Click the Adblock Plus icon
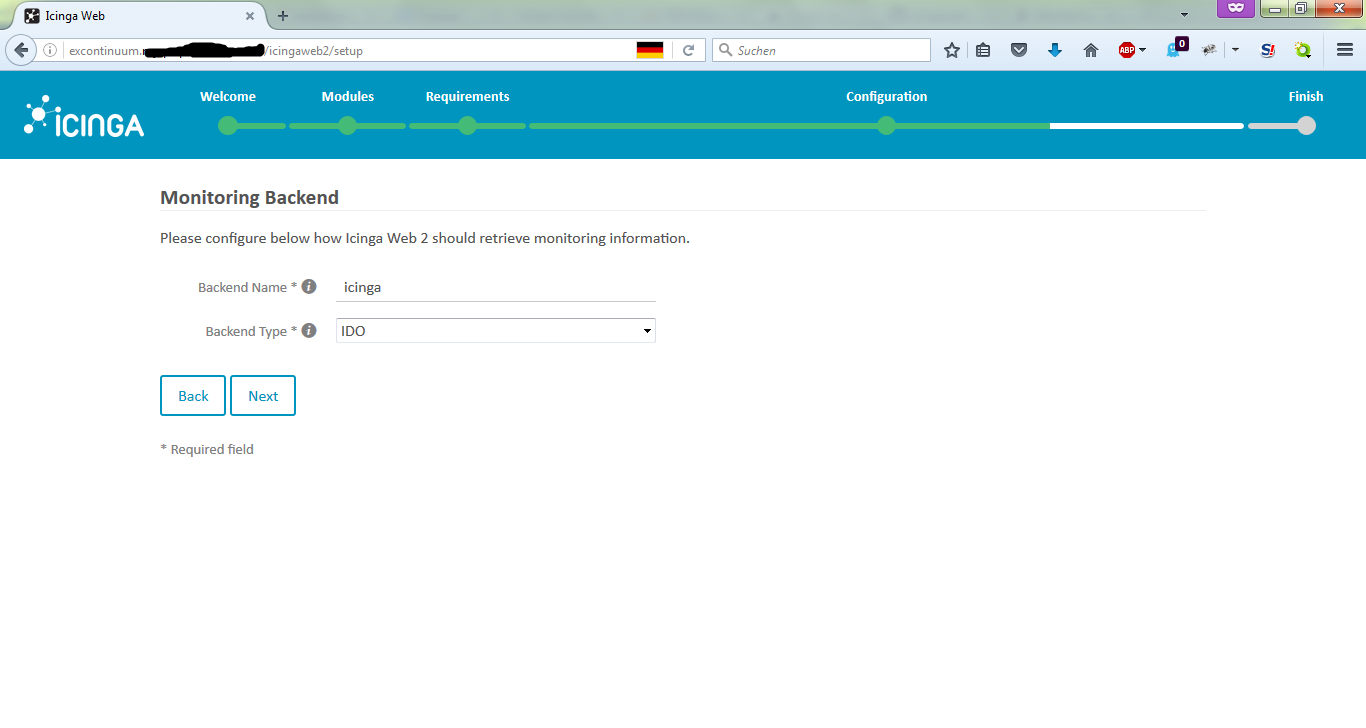The height and width of the screenshot is (728, 1366). click(1127, 50)
